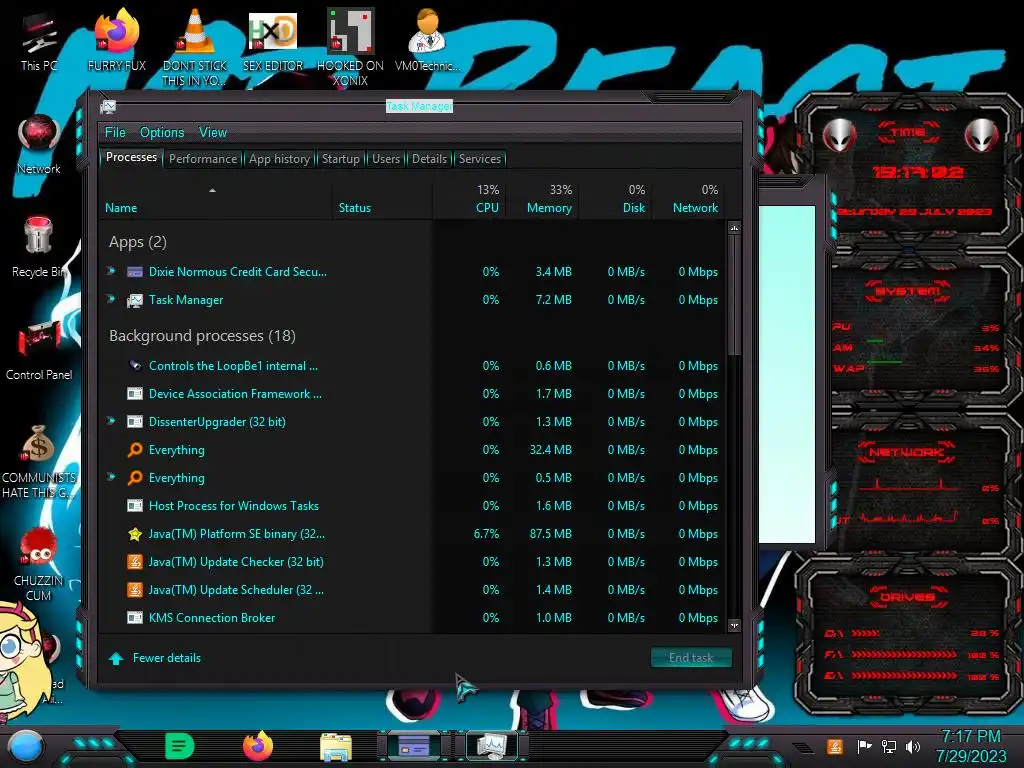Open the green notes app on taskbar
The image size is (1024, 768).
180,746
